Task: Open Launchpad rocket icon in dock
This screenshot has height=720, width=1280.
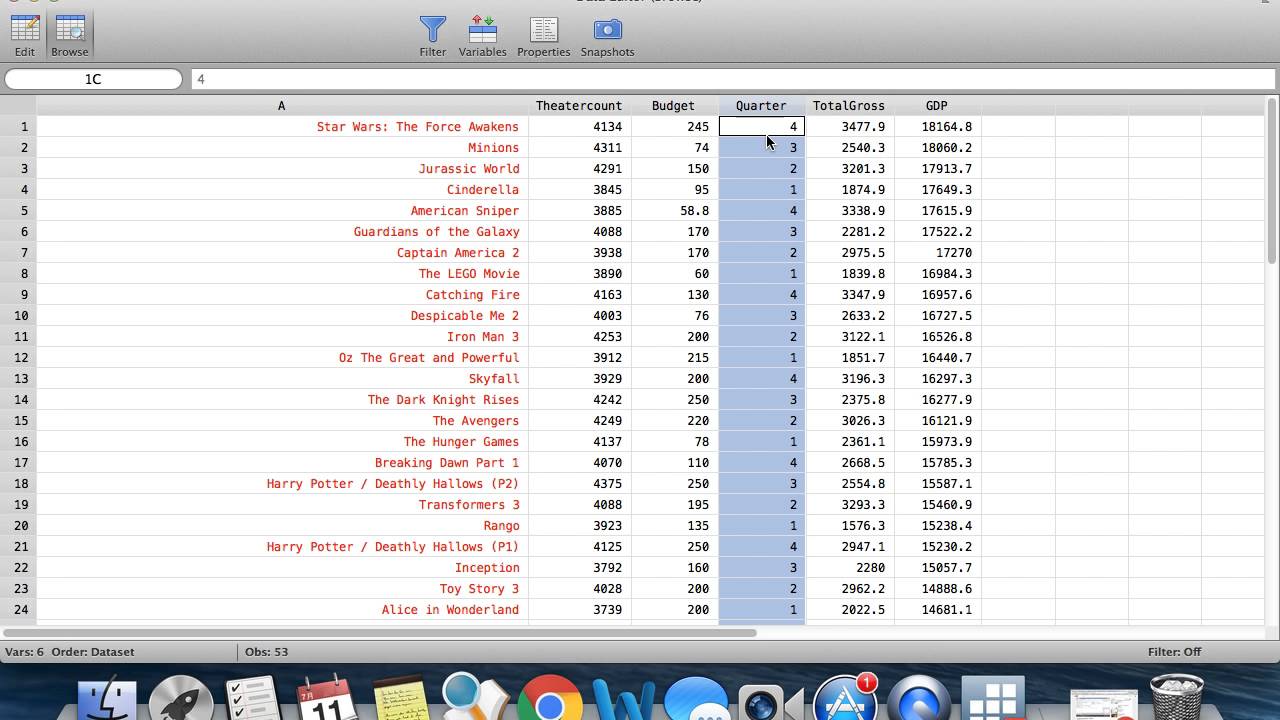Action: (x=181, y=699)
